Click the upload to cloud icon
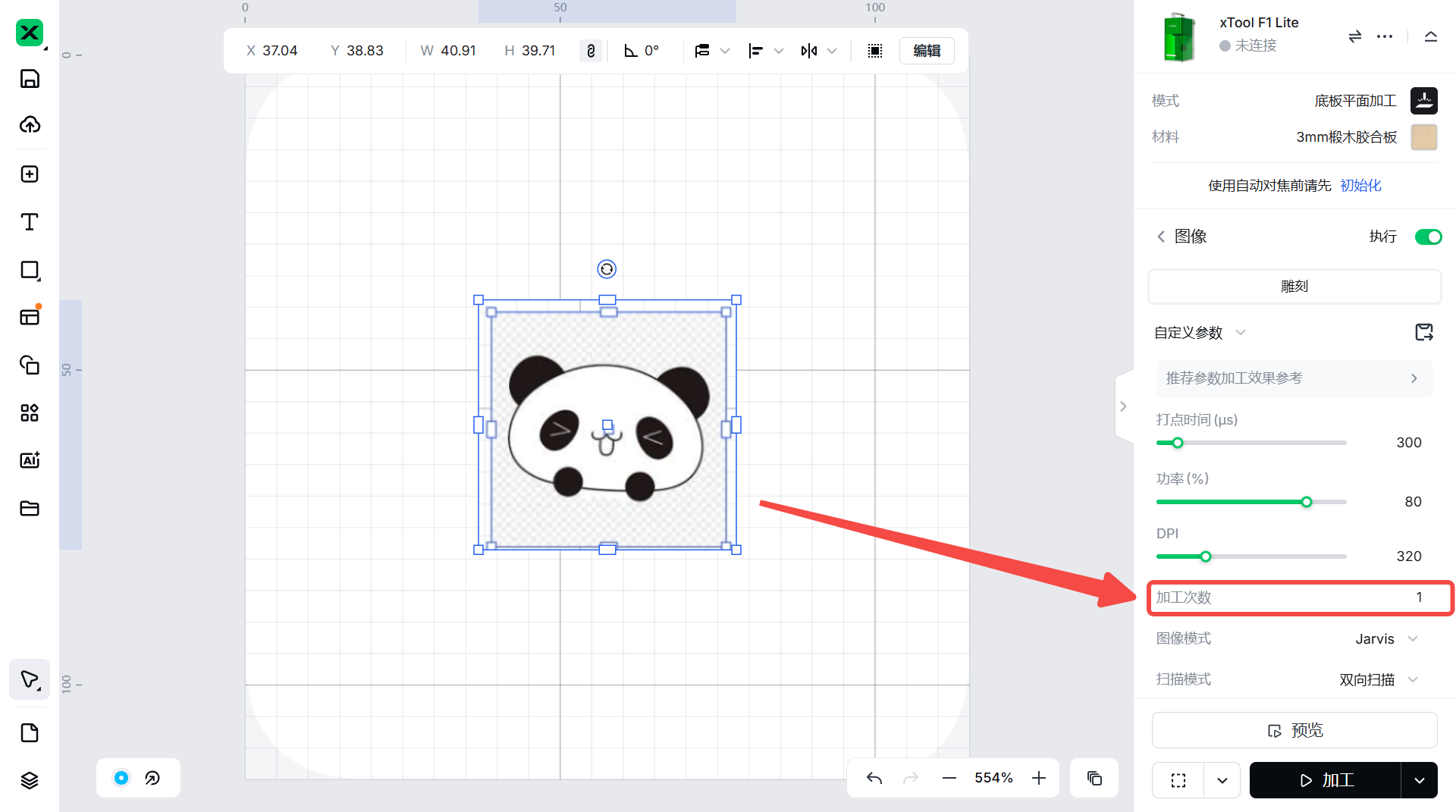The width and height of the screenshot is (1456, 812). (30, 125)
